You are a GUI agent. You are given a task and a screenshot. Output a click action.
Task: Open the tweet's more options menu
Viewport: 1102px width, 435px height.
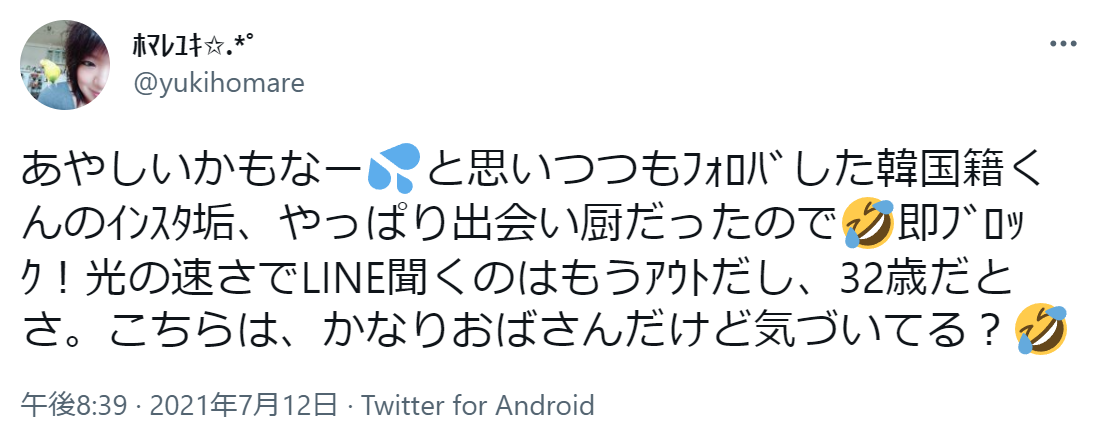(1061, 46)
